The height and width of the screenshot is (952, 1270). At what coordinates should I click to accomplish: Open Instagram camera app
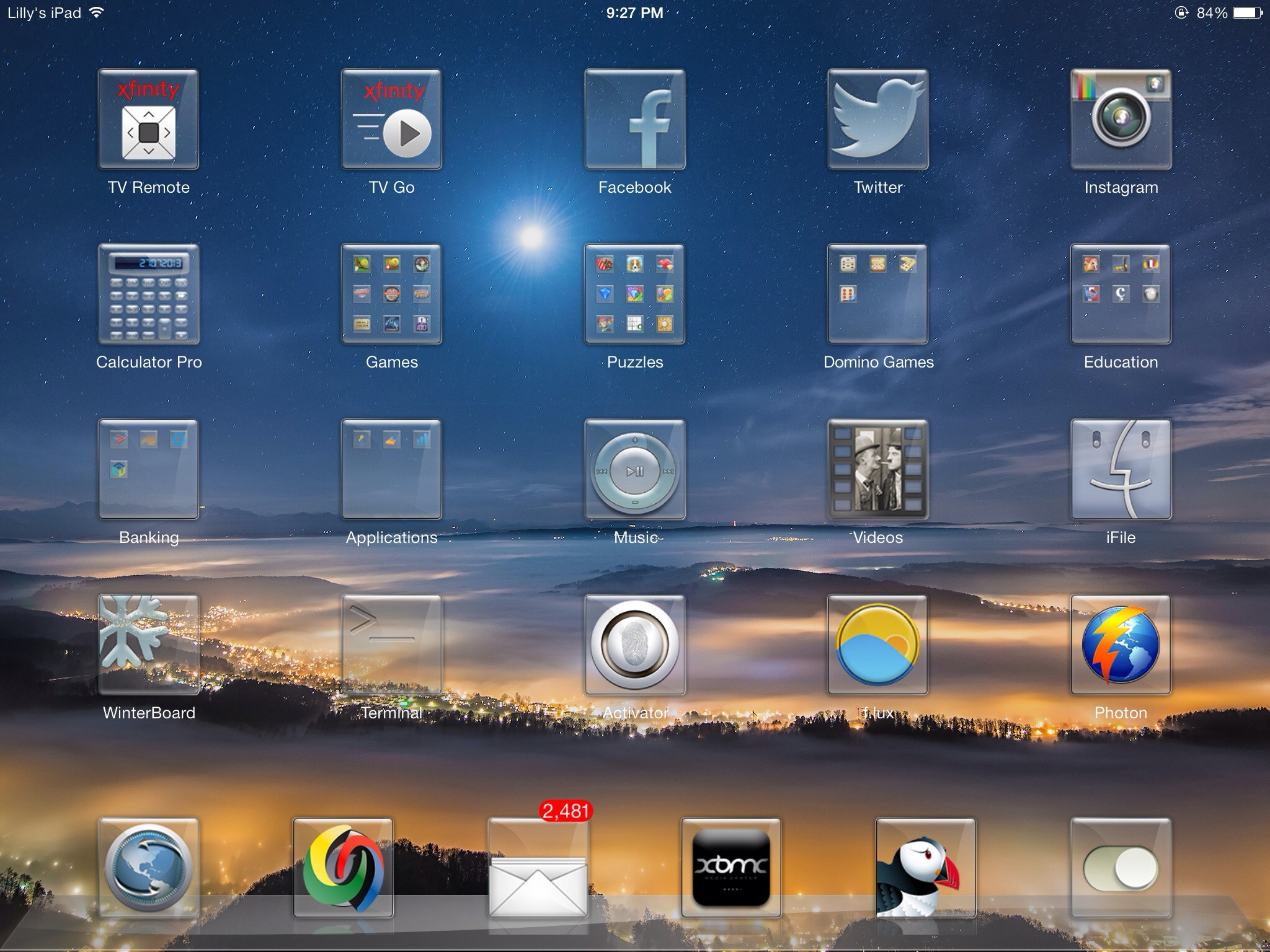point(1121,119)
